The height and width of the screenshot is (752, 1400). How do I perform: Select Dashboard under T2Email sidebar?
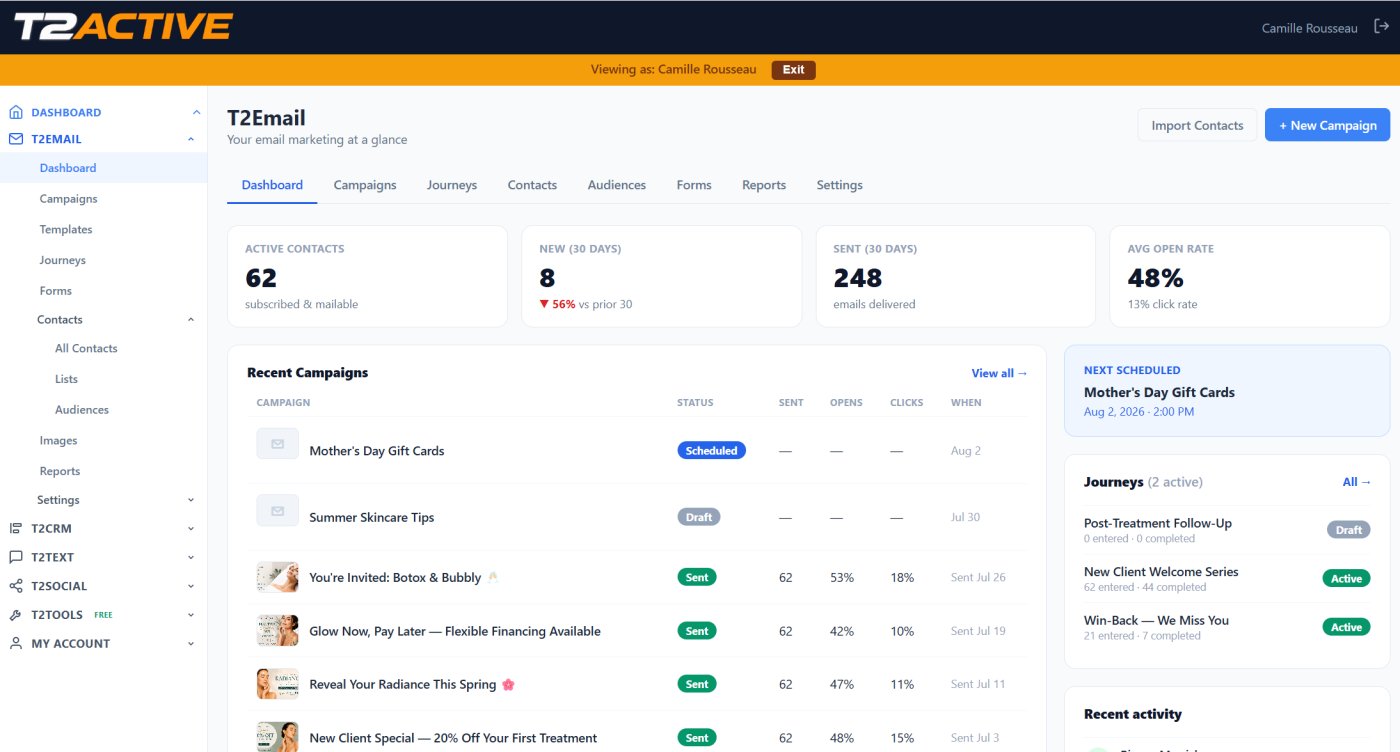(x=68, y=168)
